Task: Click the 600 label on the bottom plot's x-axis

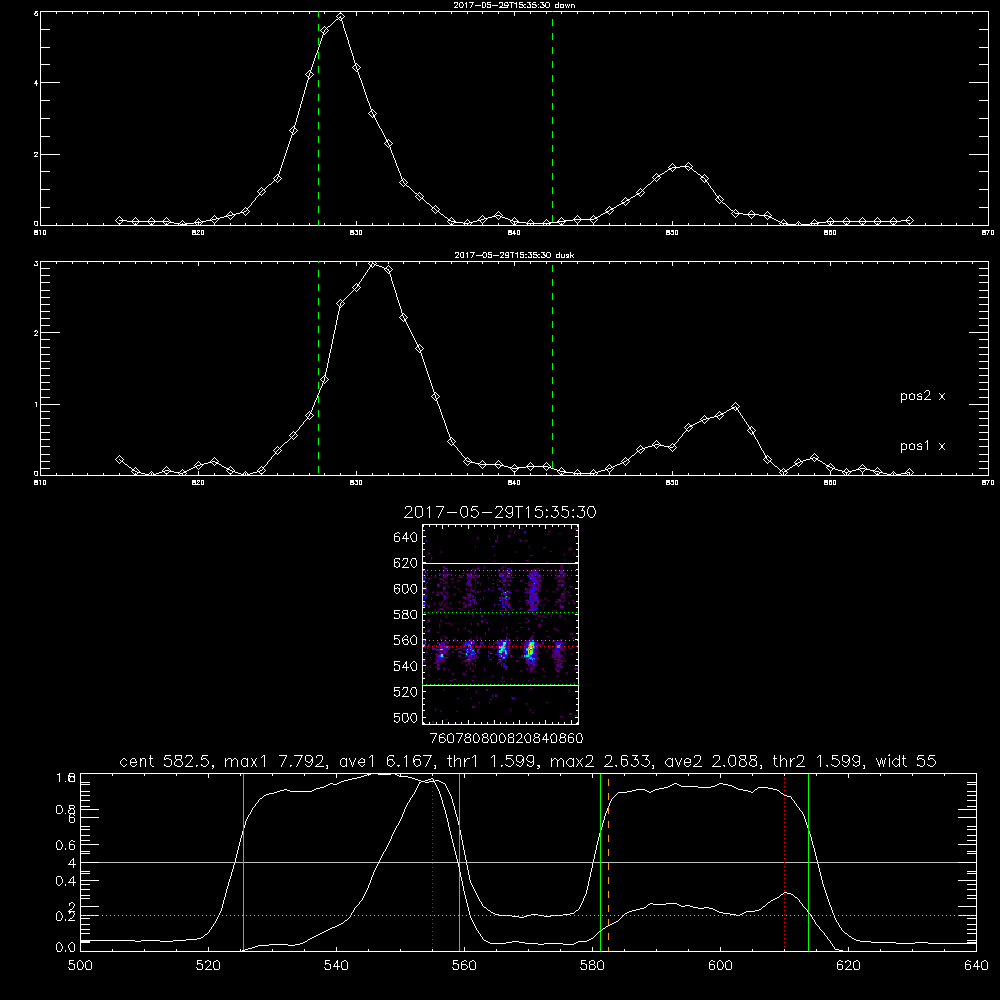Action: point(720,966)
